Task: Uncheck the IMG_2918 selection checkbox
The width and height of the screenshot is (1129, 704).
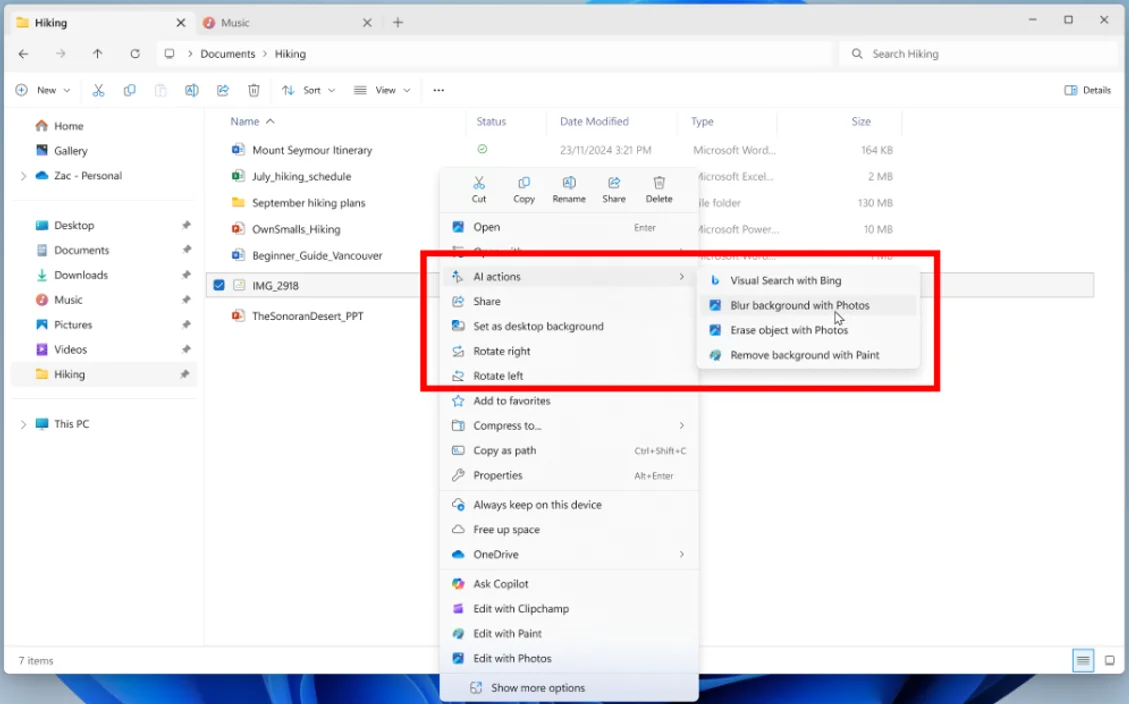Action: [x=218, y=284]
